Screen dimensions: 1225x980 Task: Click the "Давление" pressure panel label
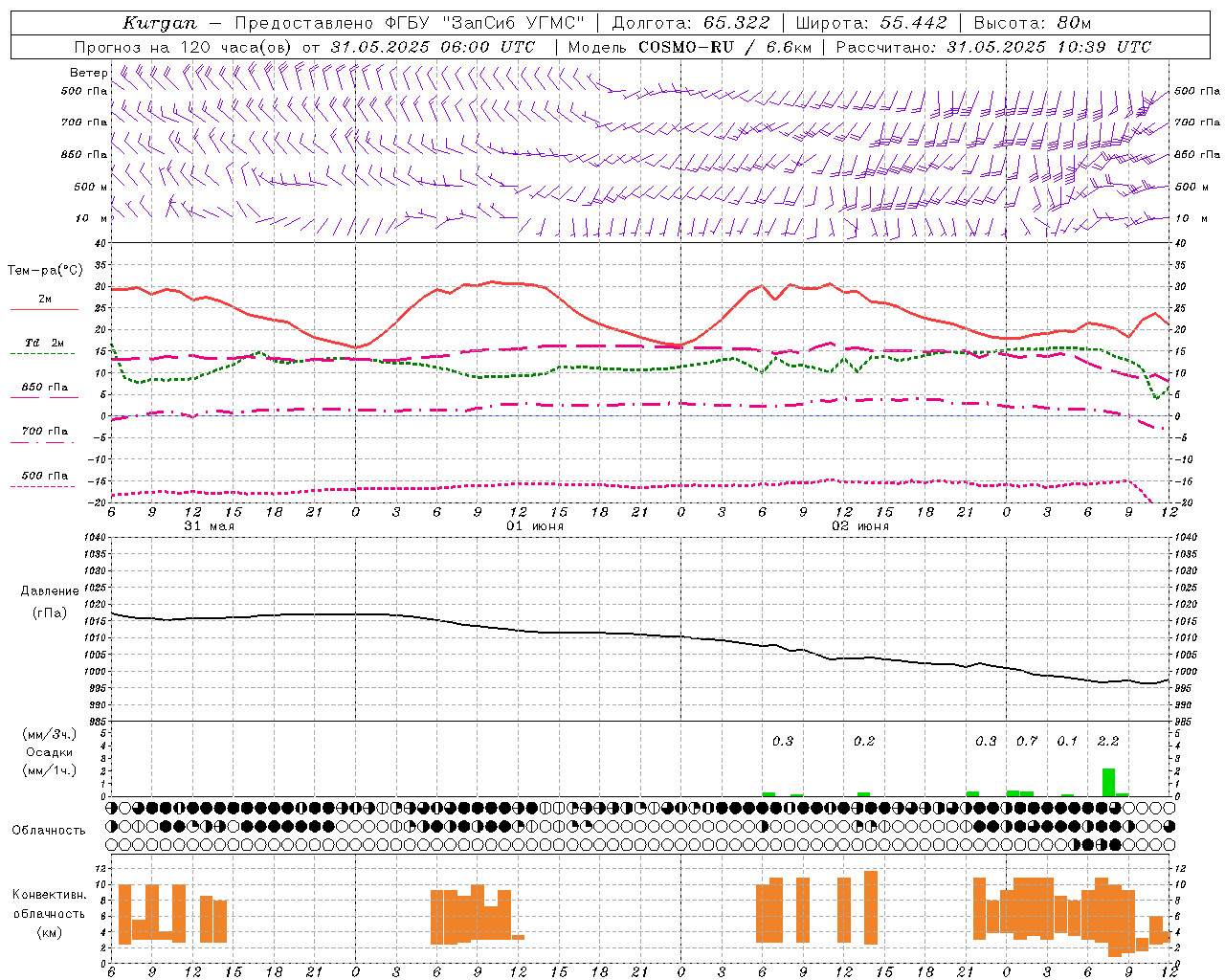click(50, 591)
